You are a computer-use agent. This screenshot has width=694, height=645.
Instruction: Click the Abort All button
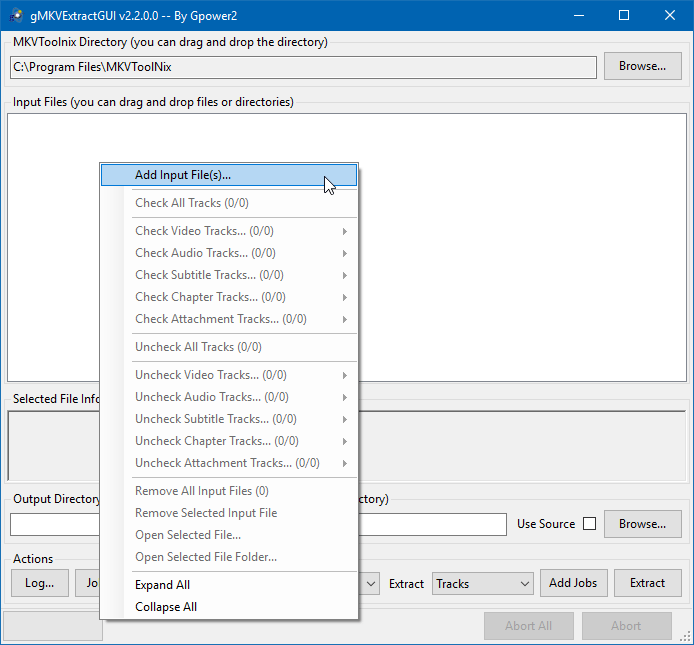(529, 626)
